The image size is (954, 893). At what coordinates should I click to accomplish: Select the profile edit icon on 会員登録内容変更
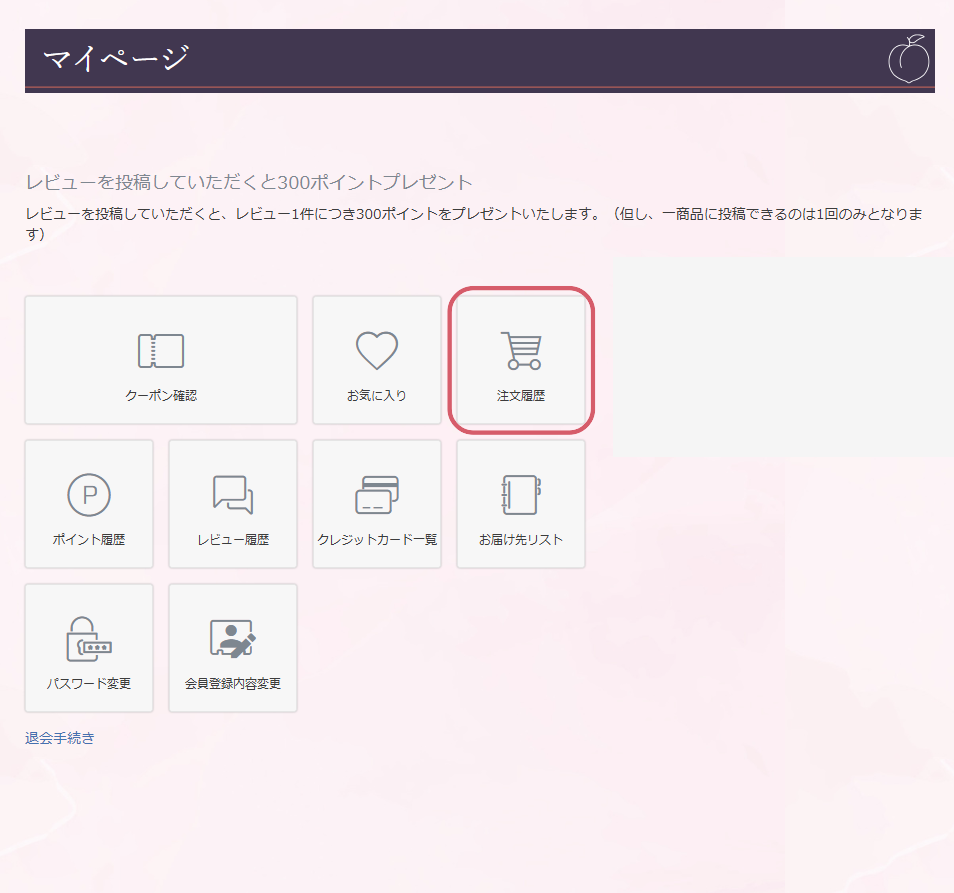tap(232, 636)
